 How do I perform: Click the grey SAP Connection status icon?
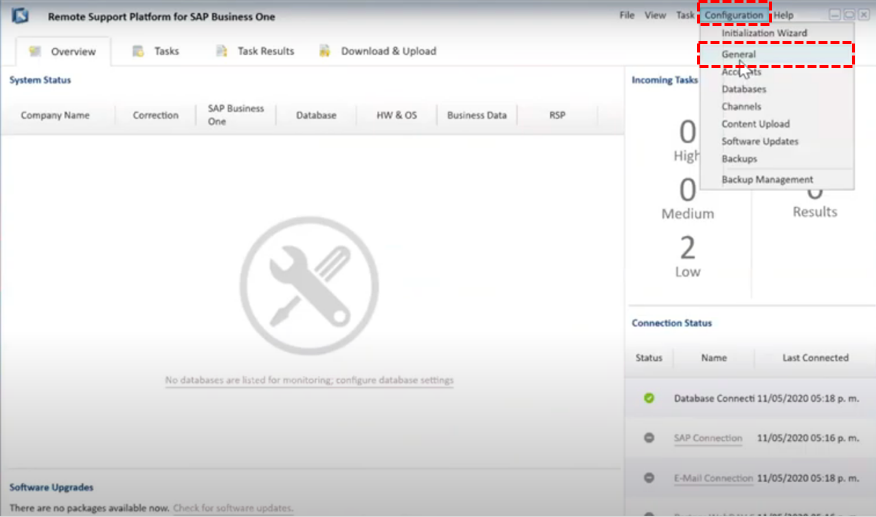click(649, 438)
